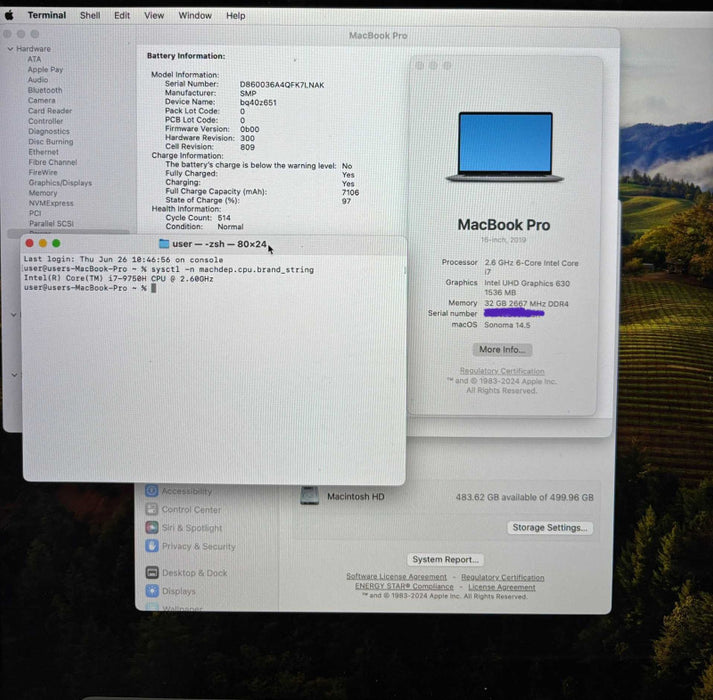Click the Intel Core i7-9750H output line
The width and height of the screenshot is (713, 700).
pos(119,278)
